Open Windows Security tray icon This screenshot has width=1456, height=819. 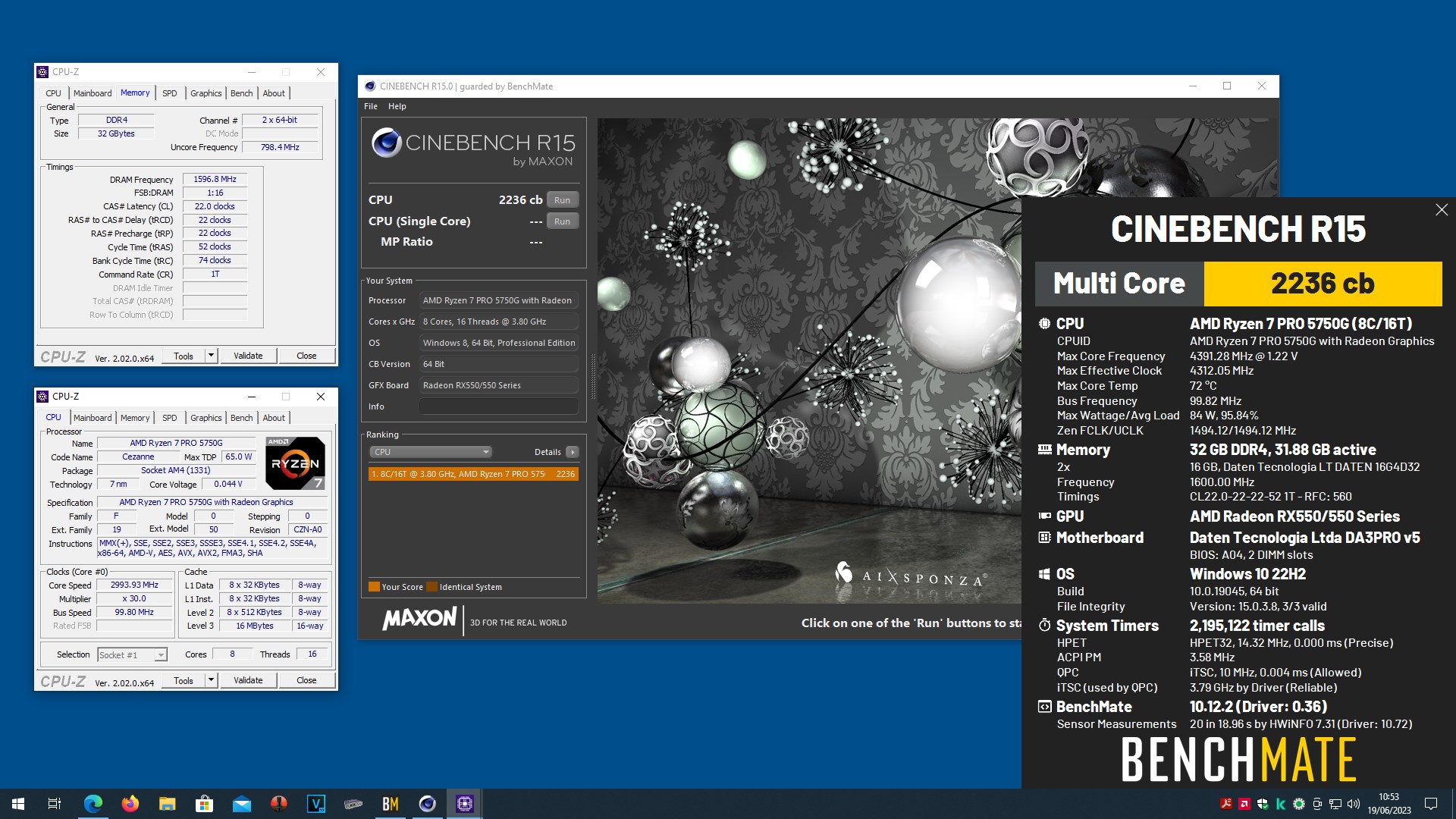1262,804
